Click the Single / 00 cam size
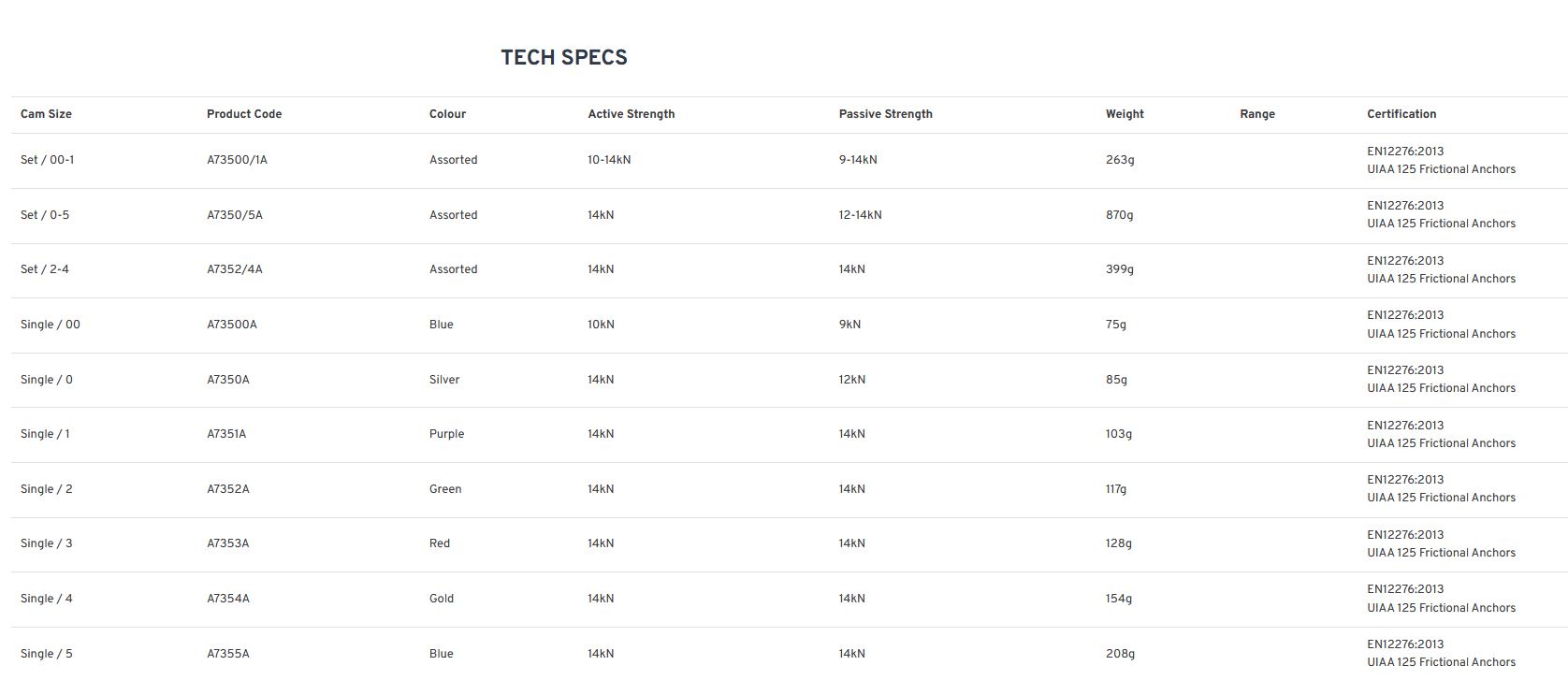 coord(51,325)
